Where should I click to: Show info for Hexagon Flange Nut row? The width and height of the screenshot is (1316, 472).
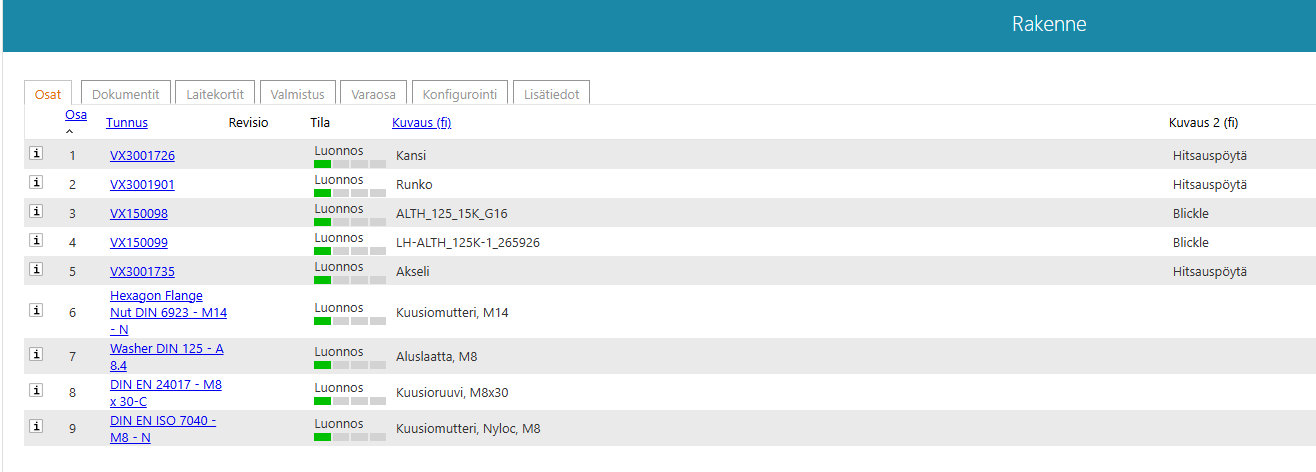point(36,311)
